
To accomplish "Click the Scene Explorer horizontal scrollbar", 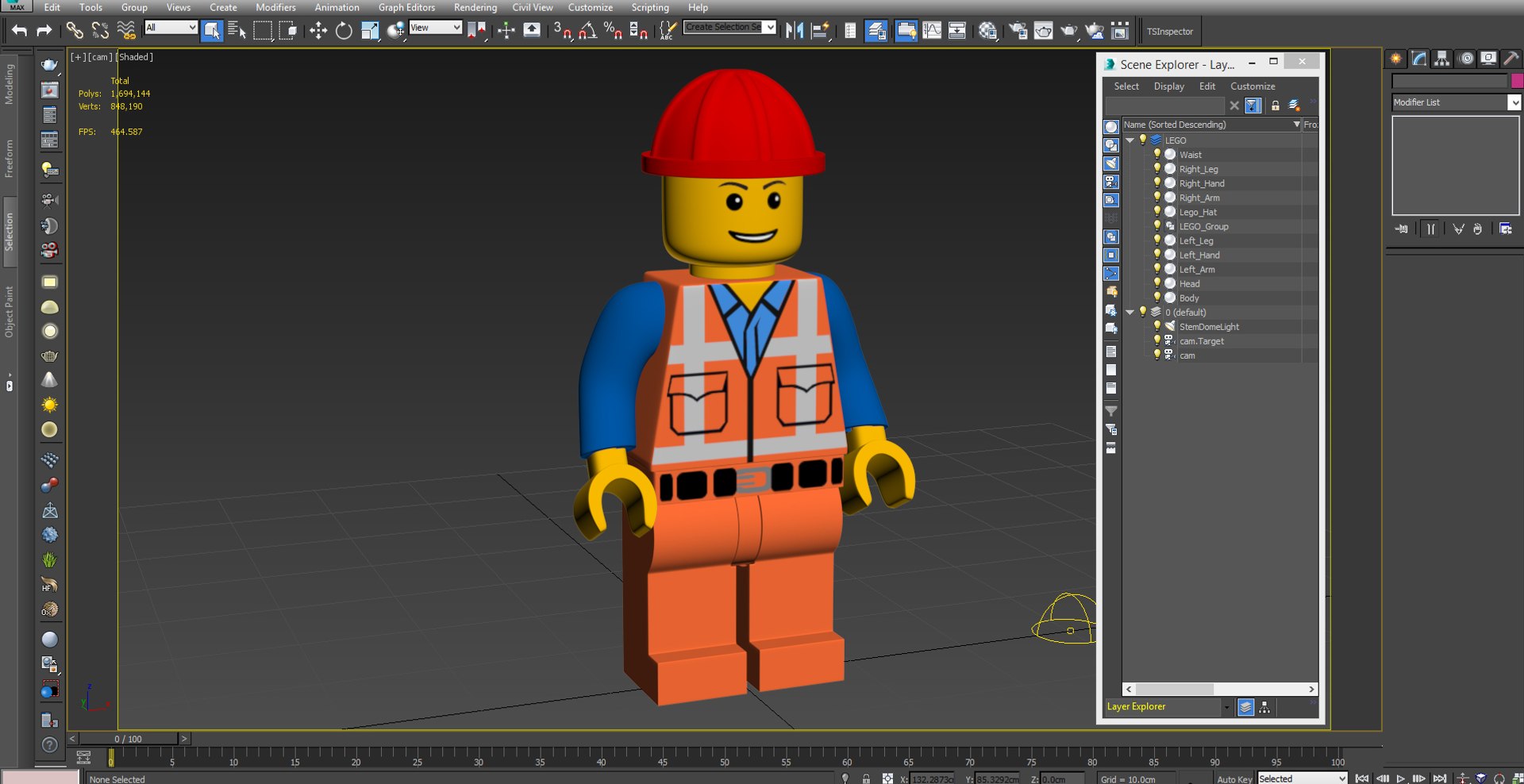I will [x=1219, y=689].
